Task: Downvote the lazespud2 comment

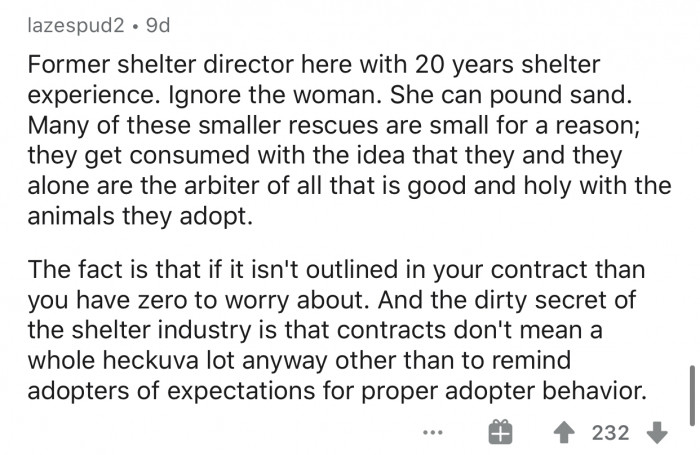Action: click(656, 432)
